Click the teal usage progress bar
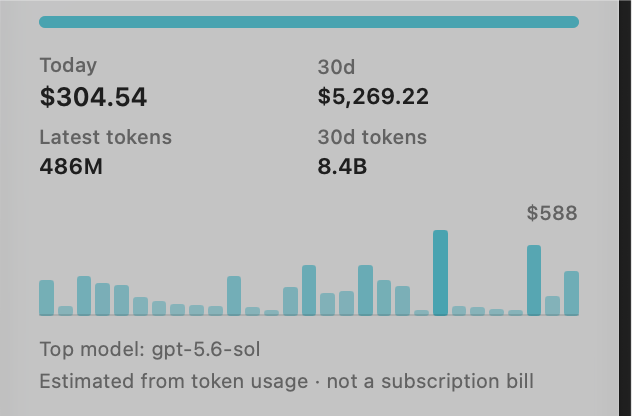632x416 pixels. [309, 22]
